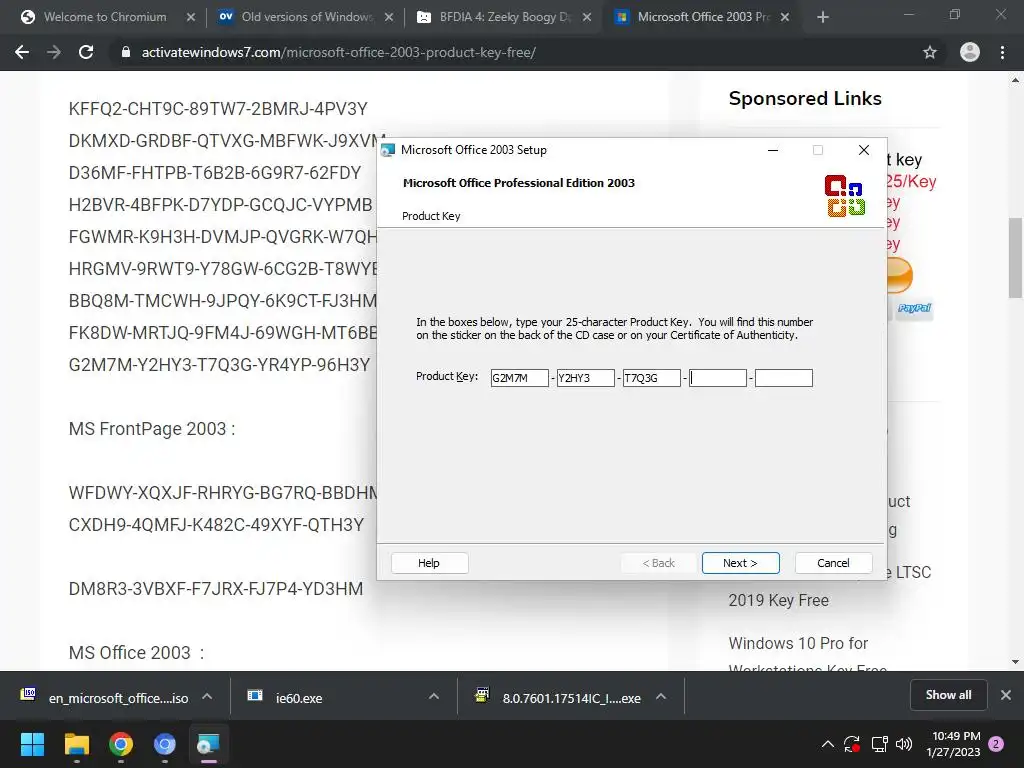
Task: Open the 8.0.7601.17514IC exe download item
Action: tap(558, 697)
